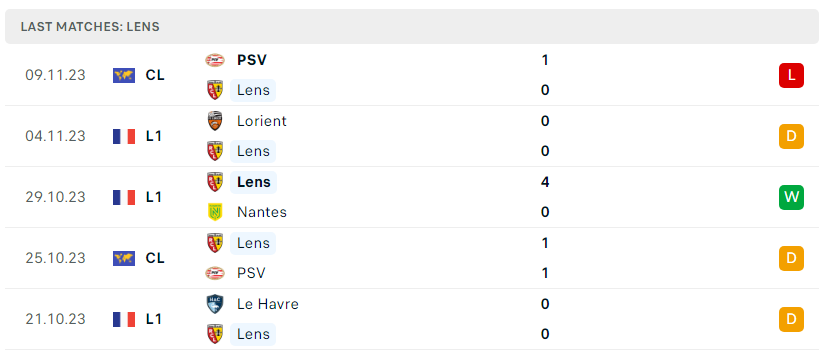Click the green W result badge
The width and height of the screenshot is (822, 362).
[791, 198]
